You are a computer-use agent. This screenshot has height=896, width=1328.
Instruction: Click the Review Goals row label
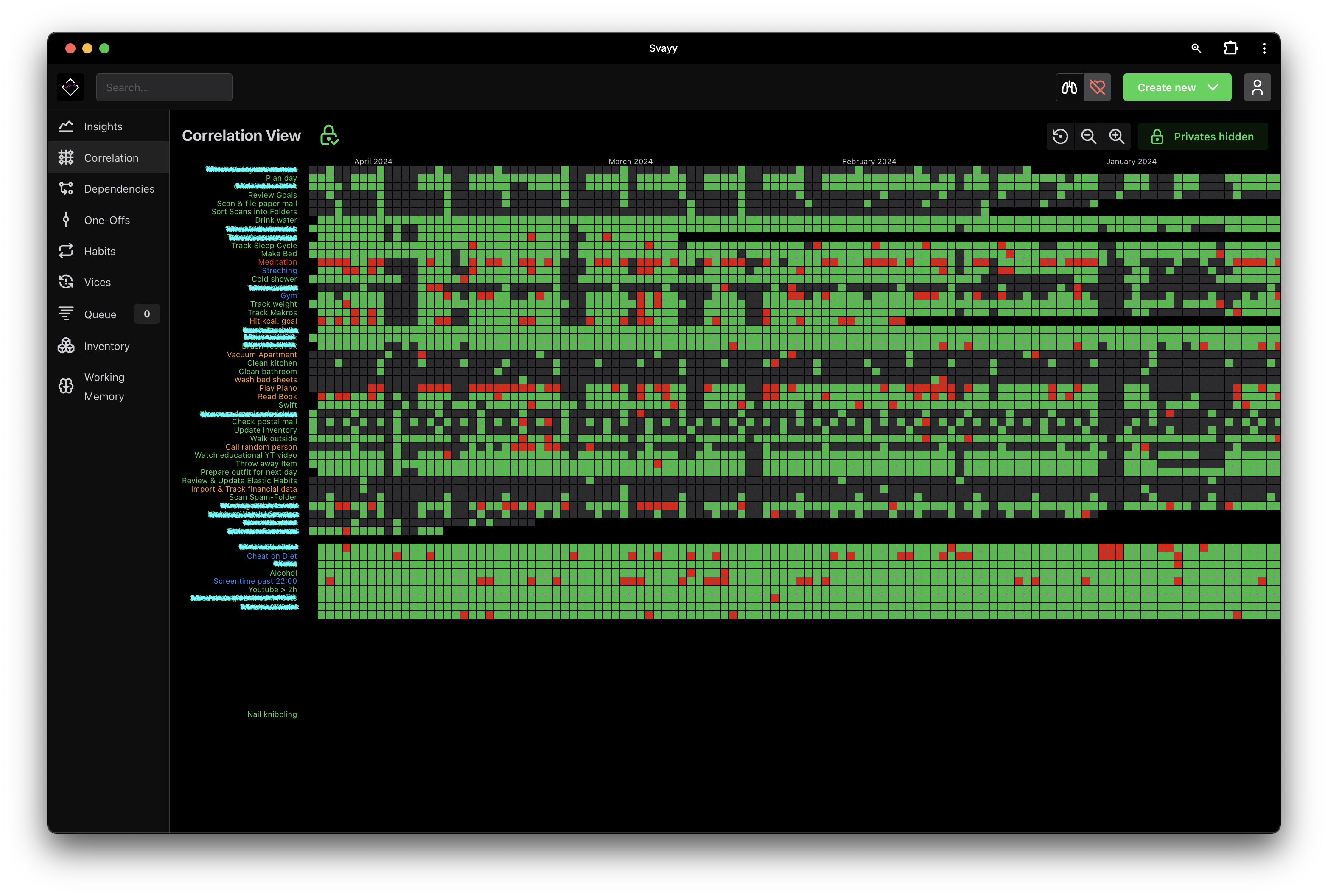click(x=272, y=196)
